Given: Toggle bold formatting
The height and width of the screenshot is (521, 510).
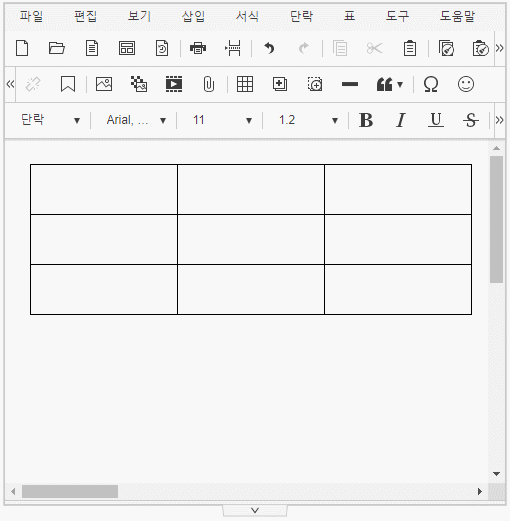Looking at the screenshot, I should (366, 120).
